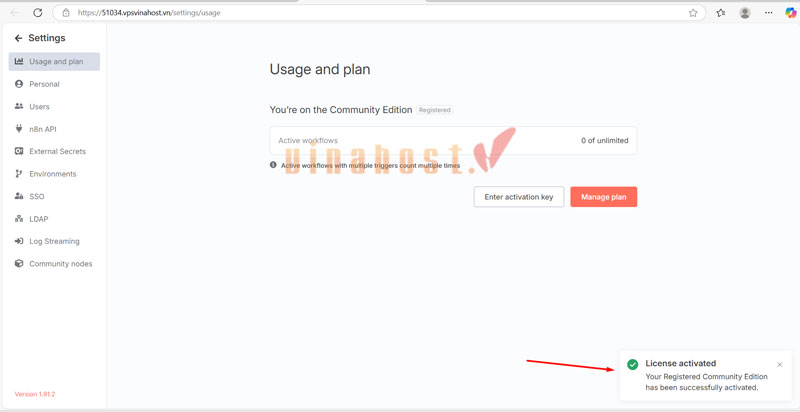Viewport: 800px width, 412px height.
Task: Select the External Secrets vault icon
Action: 19,151
